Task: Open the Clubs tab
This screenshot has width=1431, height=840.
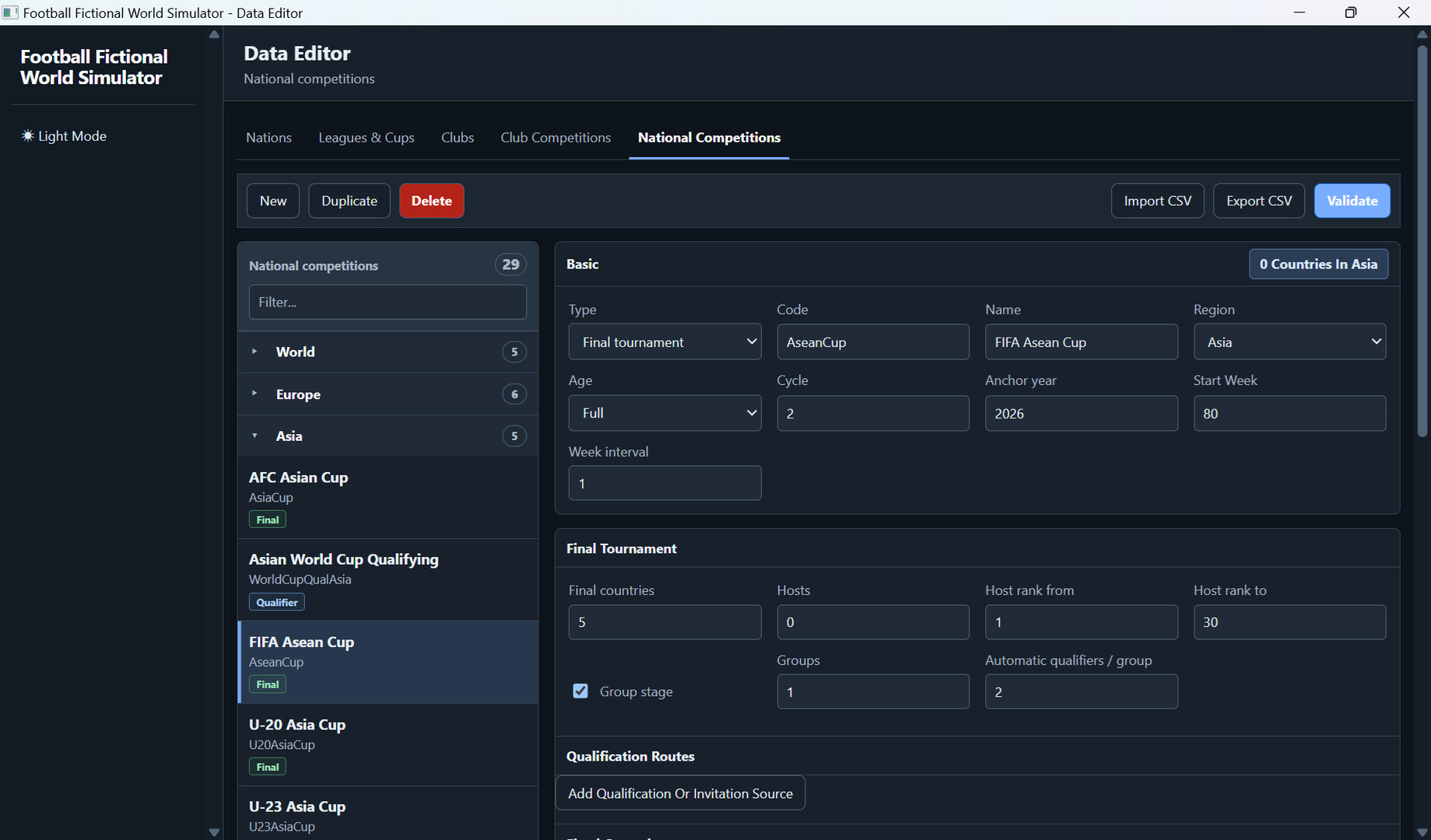Action: click(458, 138)
